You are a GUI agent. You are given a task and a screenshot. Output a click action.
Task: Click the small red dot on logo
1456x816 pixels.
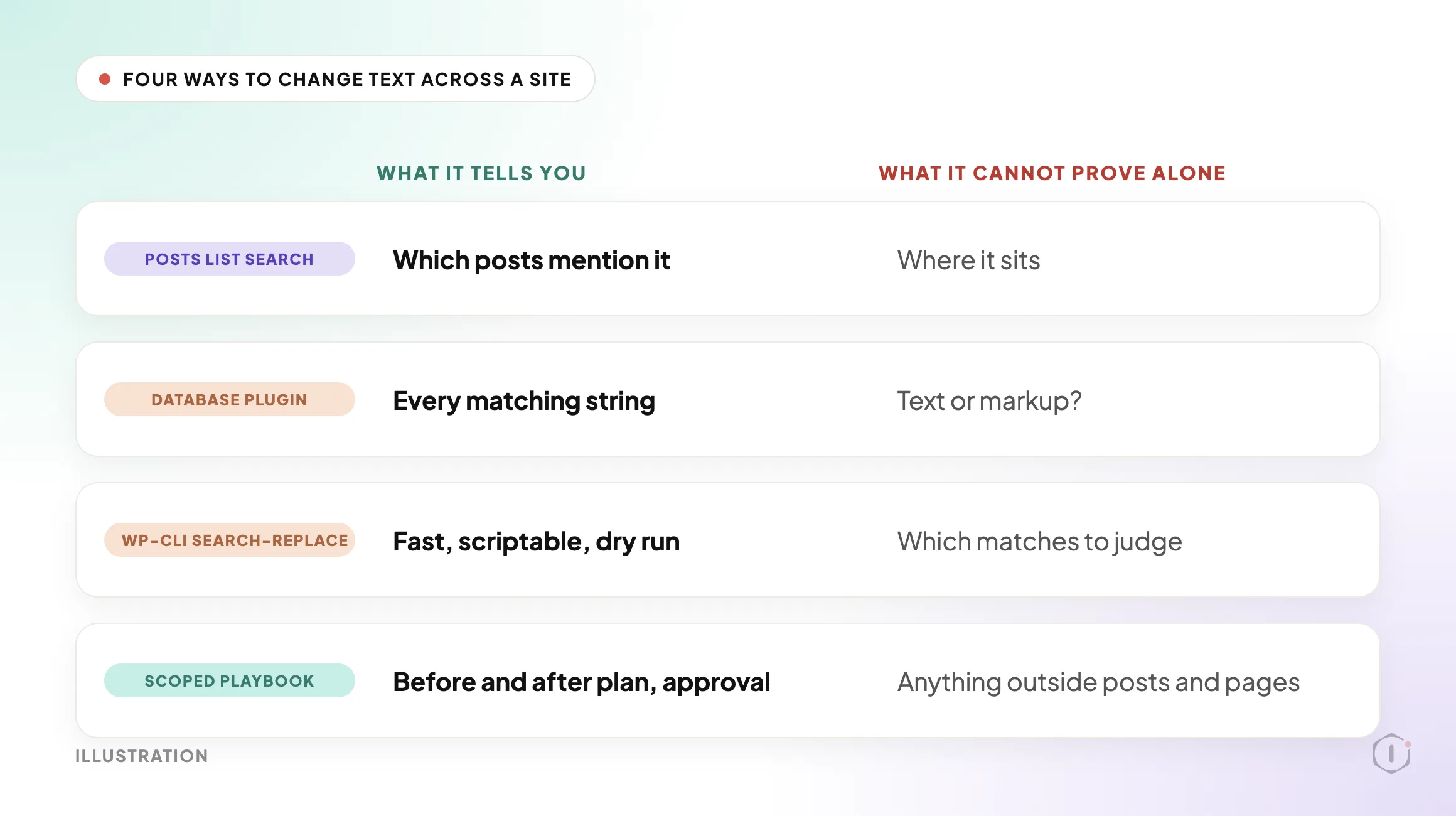coord(1408,744)
